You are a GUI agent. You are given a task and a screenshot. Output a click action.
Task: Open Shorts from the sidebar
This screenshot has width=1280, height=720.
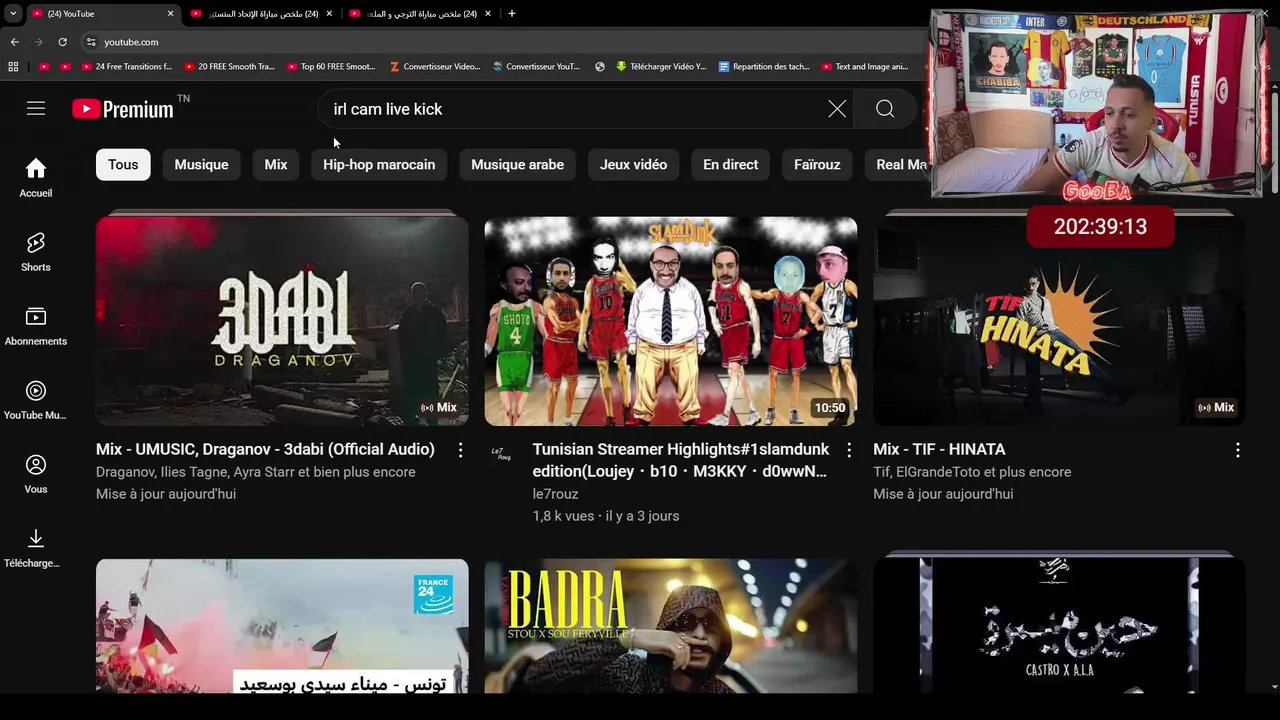coord(36,252)
